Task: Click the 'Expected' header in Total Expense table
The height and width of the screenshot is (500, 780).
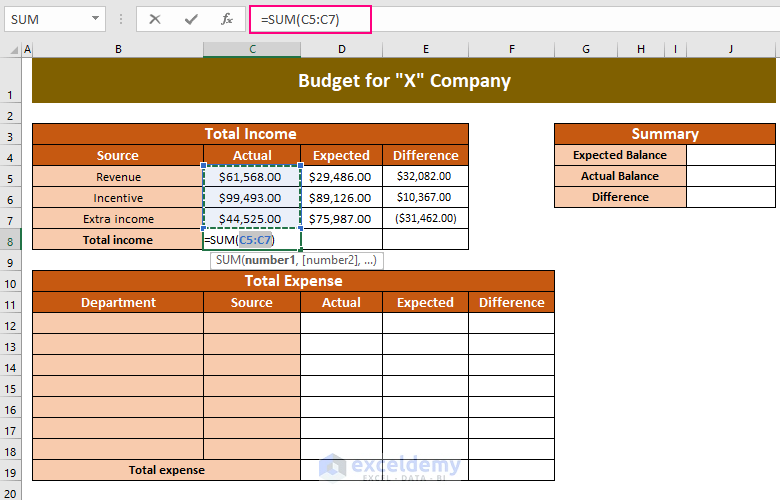Action: click(x=425, y=302)
